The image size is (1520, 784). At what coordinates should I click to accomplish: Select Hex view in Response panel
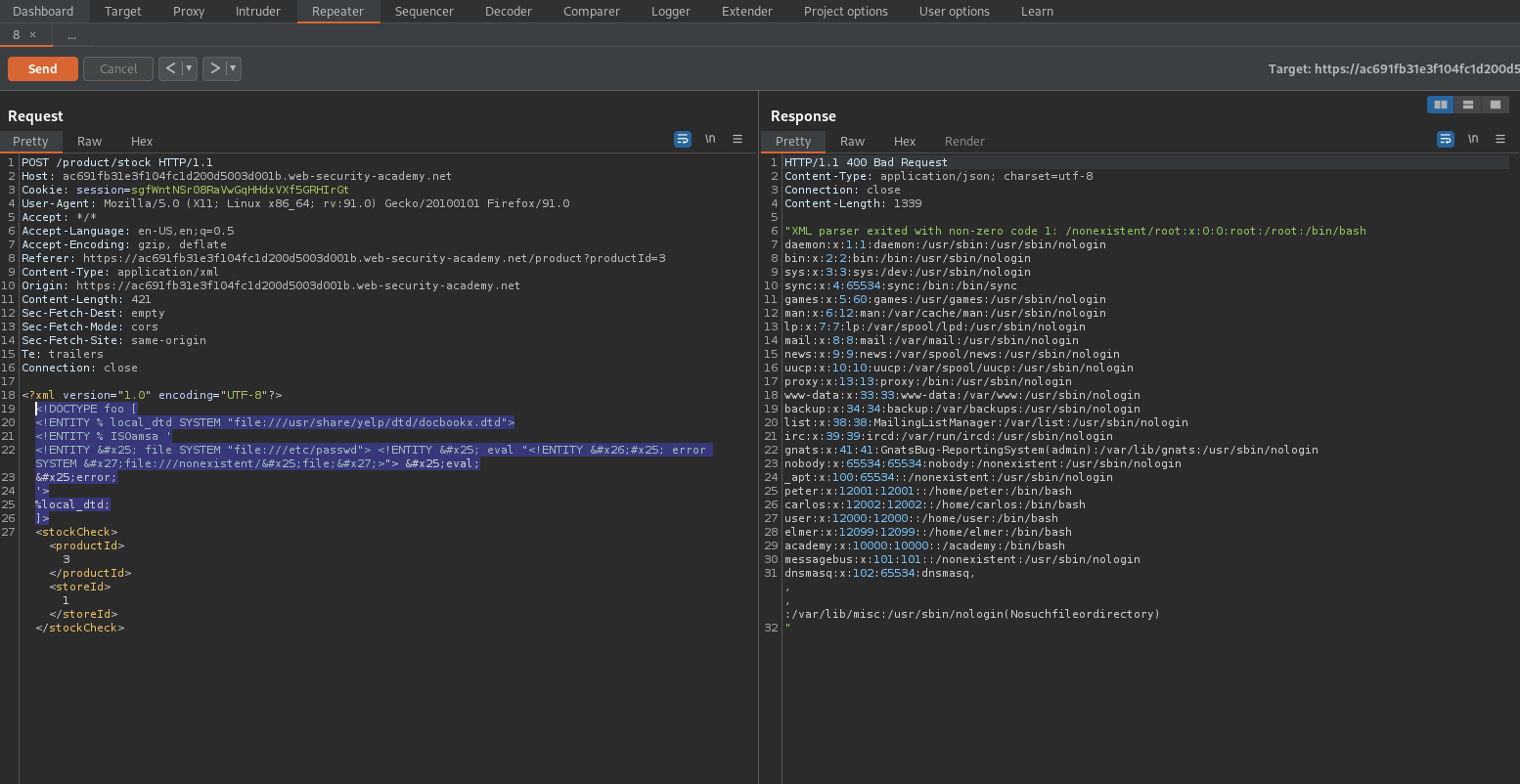905,141
